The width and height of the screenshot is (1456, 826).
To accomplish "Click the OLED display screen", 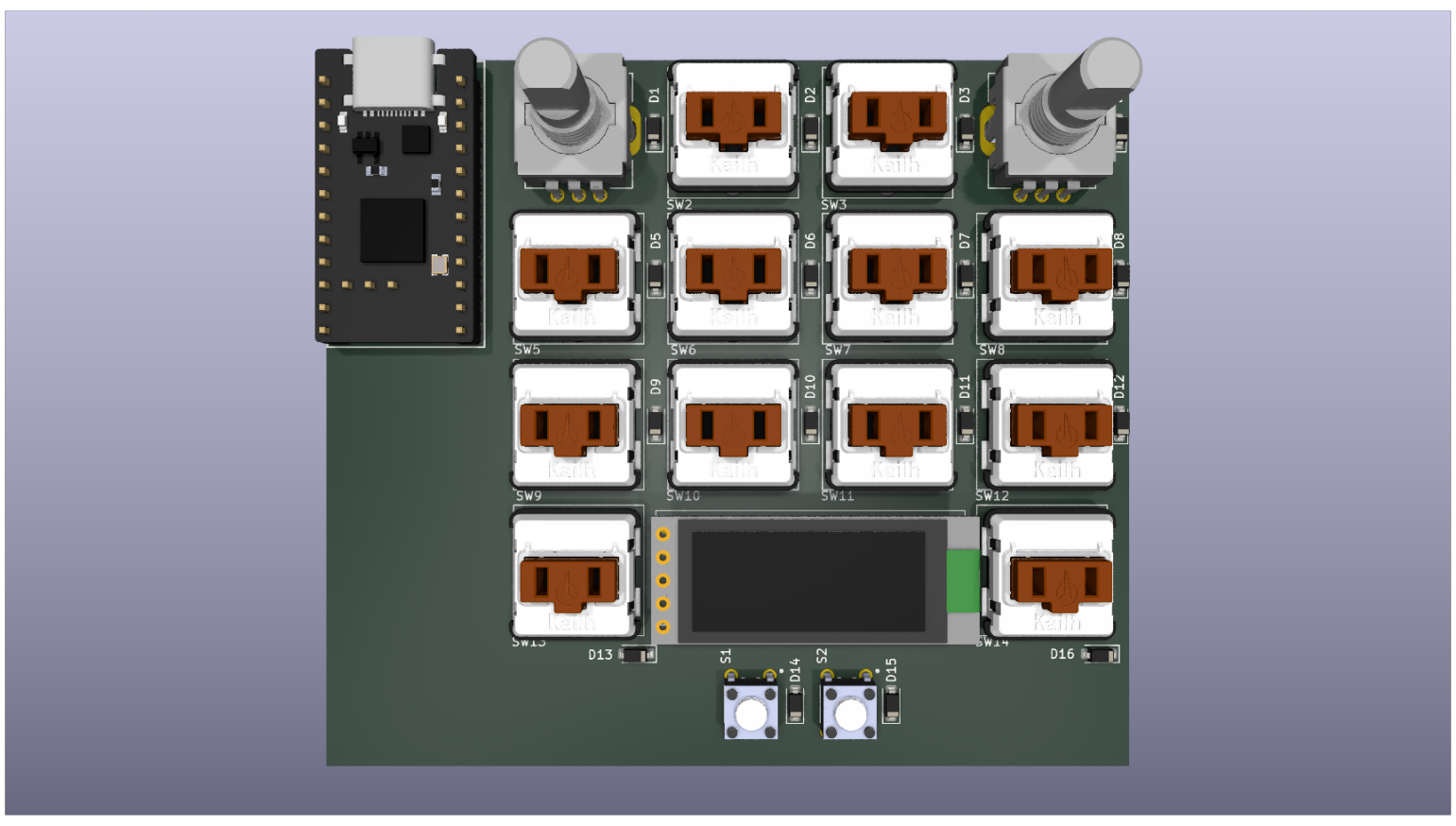I will [808, 581].
